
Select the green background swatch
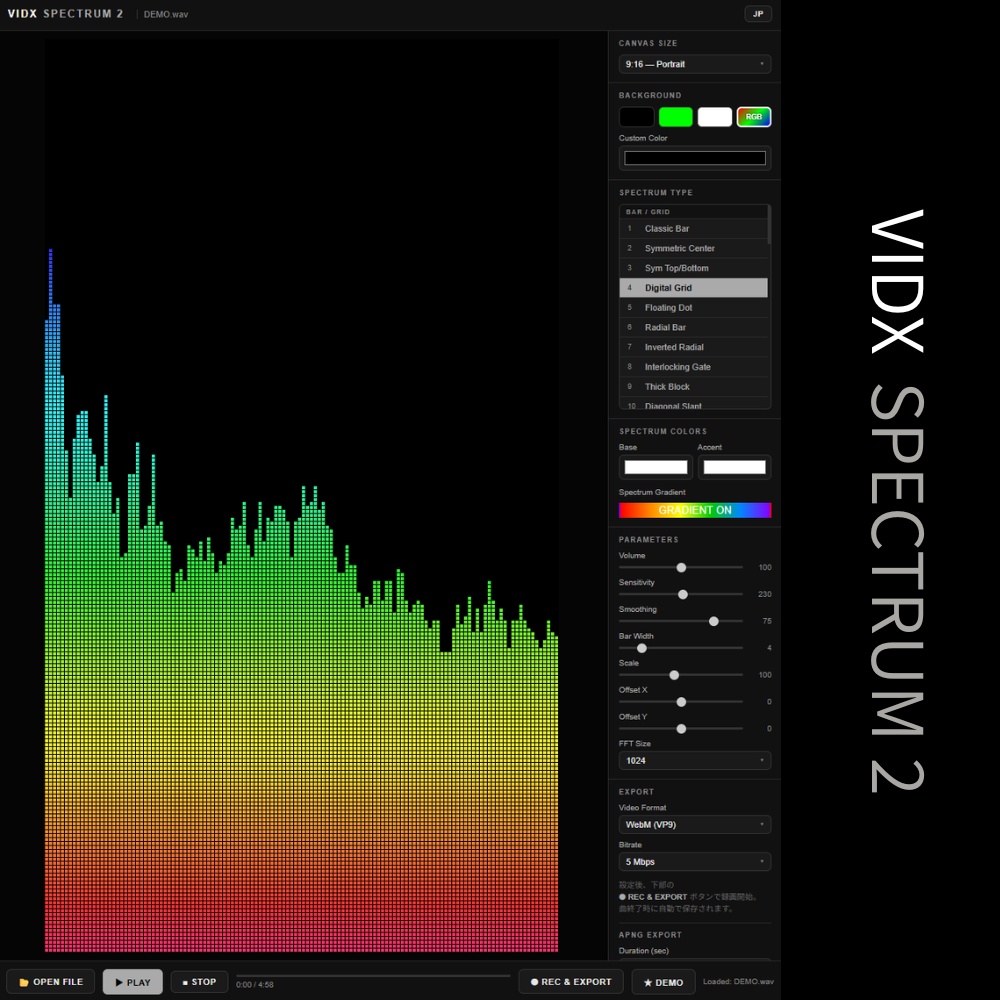[x=675, y=117]
